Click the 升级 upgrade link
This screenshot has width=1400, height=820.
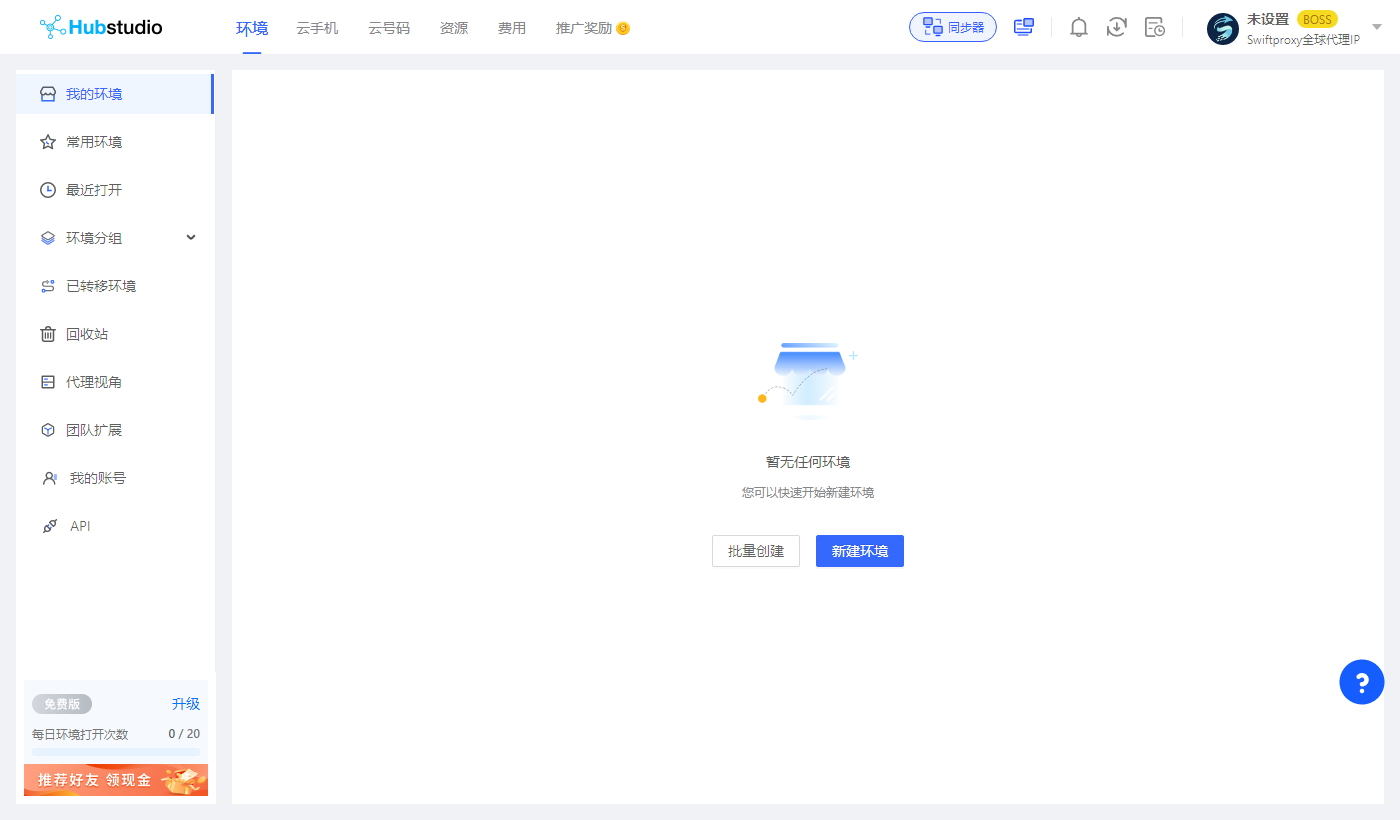186,703
